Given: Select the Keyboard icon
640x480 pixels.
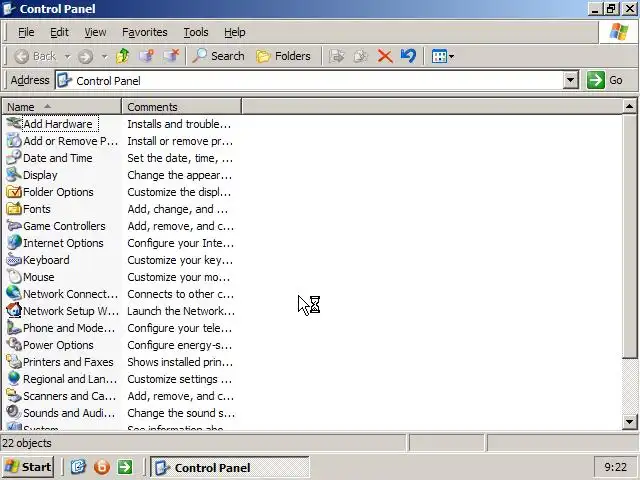Looking at the screenshot, I should pos(14,260).
